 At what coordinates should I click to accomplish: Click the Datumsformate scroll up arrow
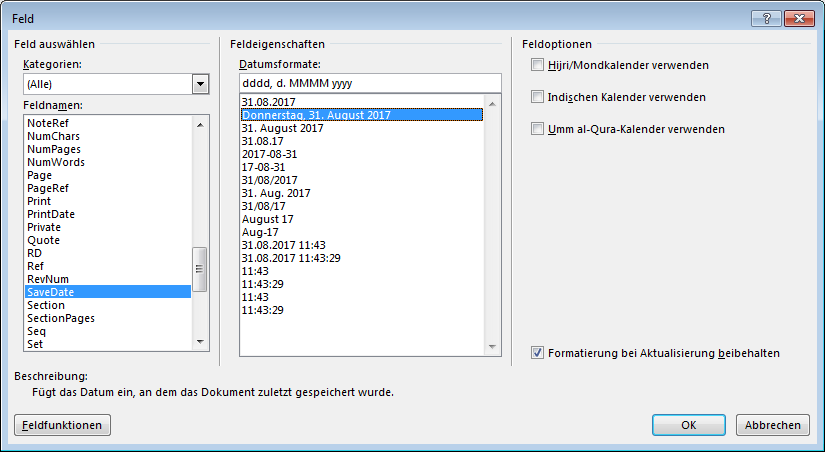tap(492, 104)
